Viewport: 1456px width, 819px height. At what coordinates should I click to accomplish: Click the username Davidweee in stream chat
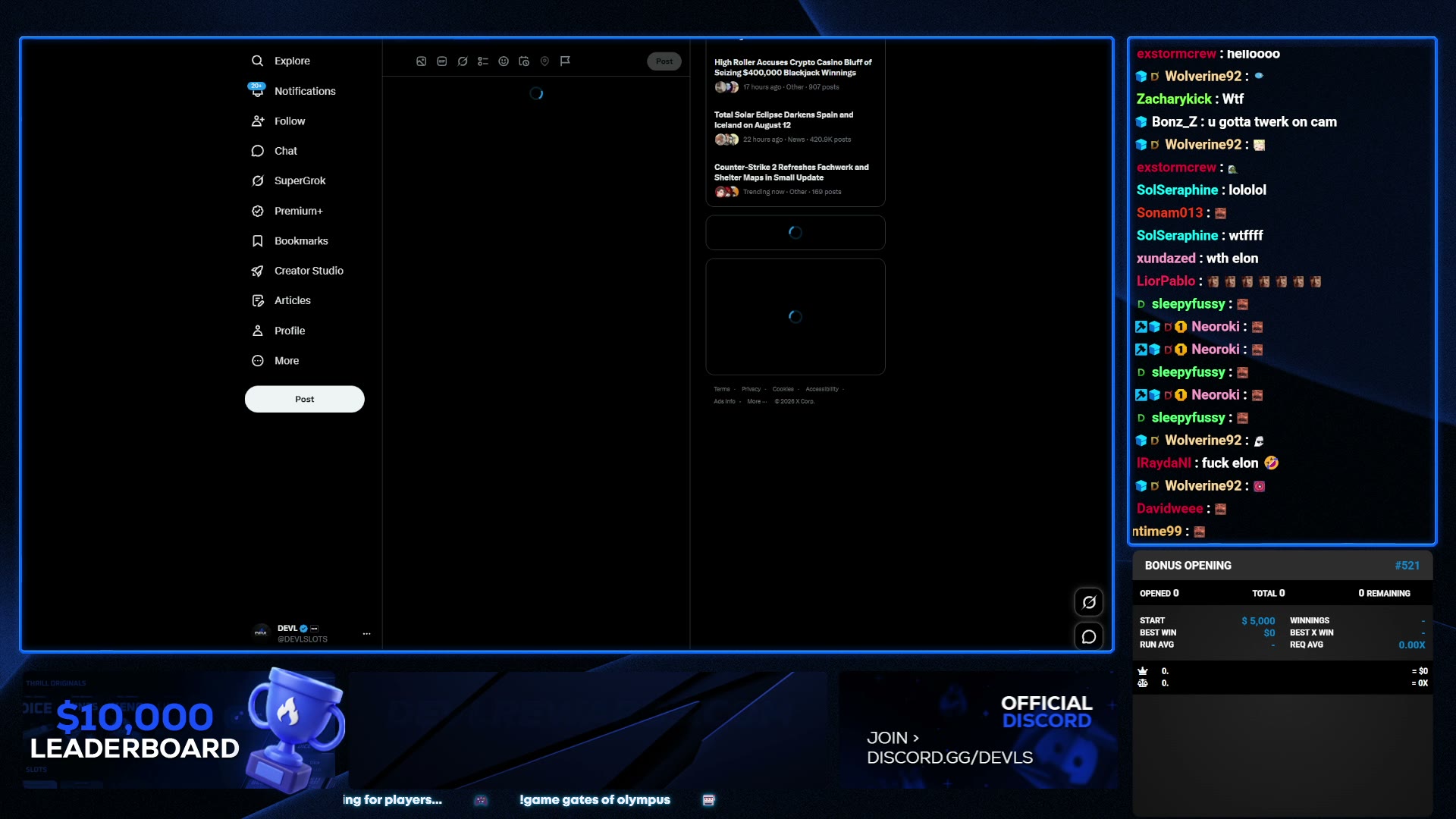click(x=1169, y=508)
